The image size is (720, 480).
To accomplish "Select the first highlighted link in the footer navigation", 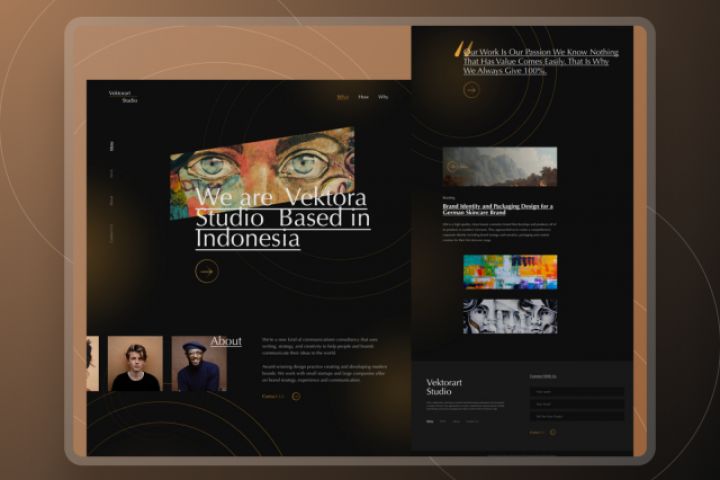I will (x=430, y=421).
